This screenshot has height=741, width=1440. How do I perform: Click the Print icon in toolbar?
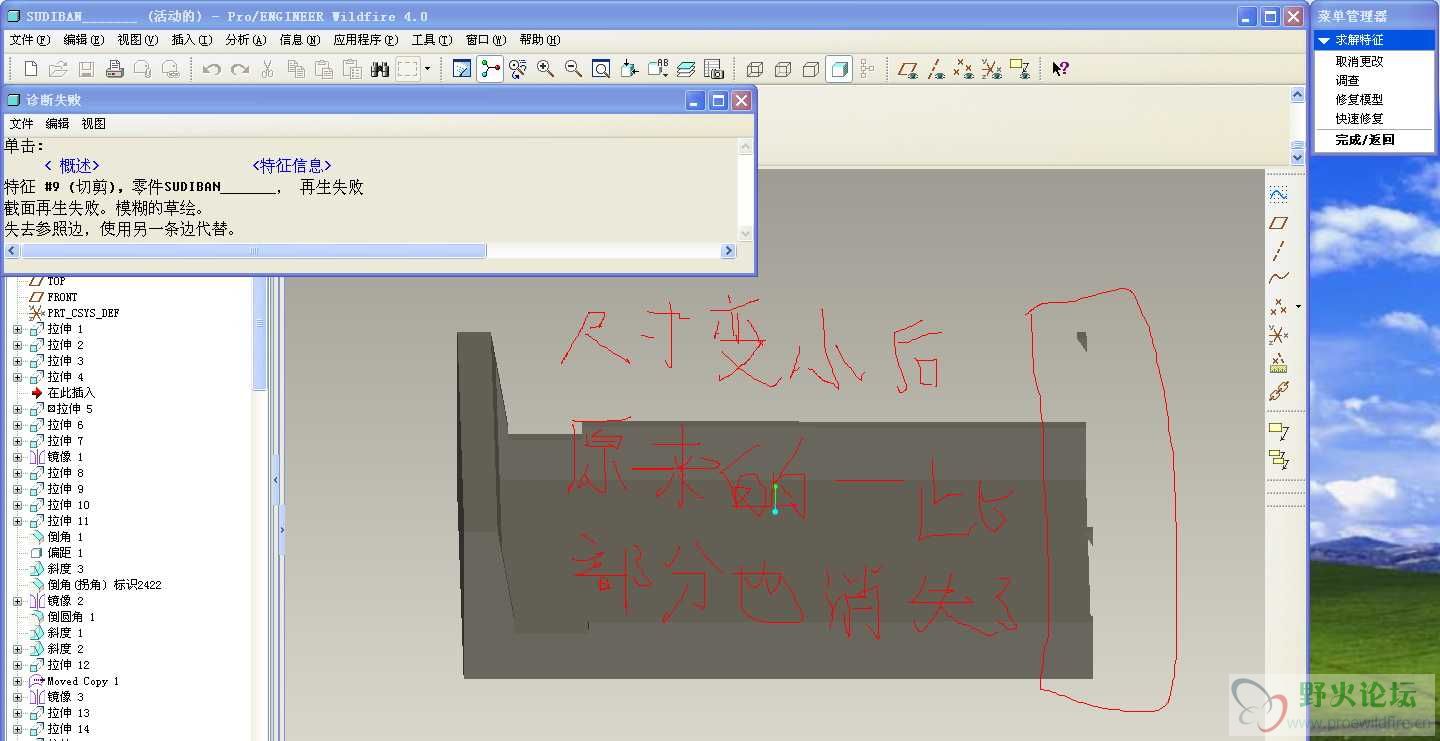114,69
